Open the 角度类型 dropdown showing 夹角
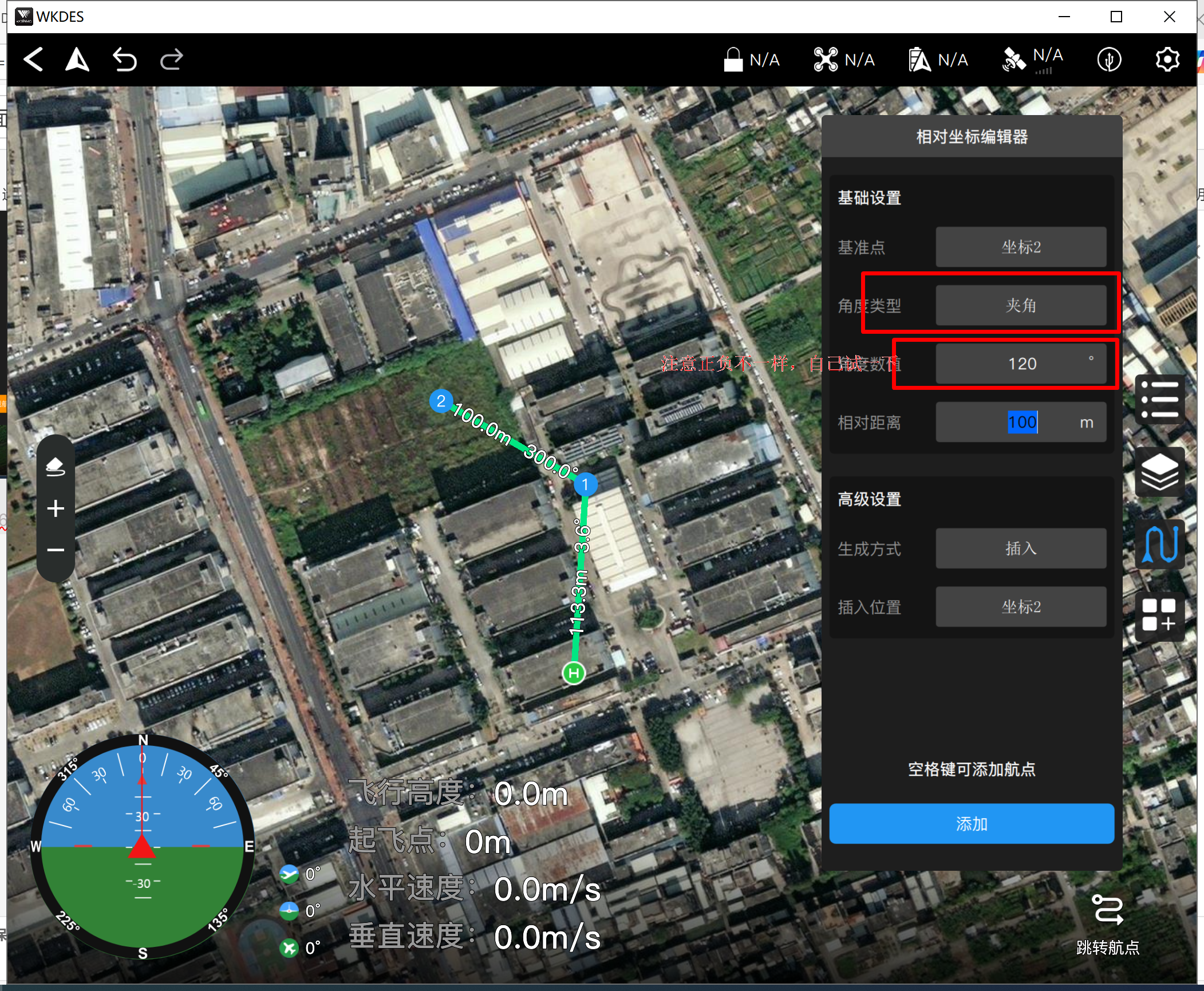This screenshot has height=991, width=1204. pos(1020,306)
